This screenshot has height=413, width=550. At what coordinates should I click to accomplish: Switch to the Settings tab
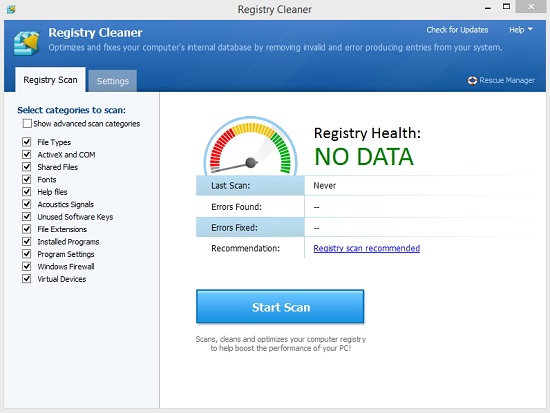coord(113,81)
